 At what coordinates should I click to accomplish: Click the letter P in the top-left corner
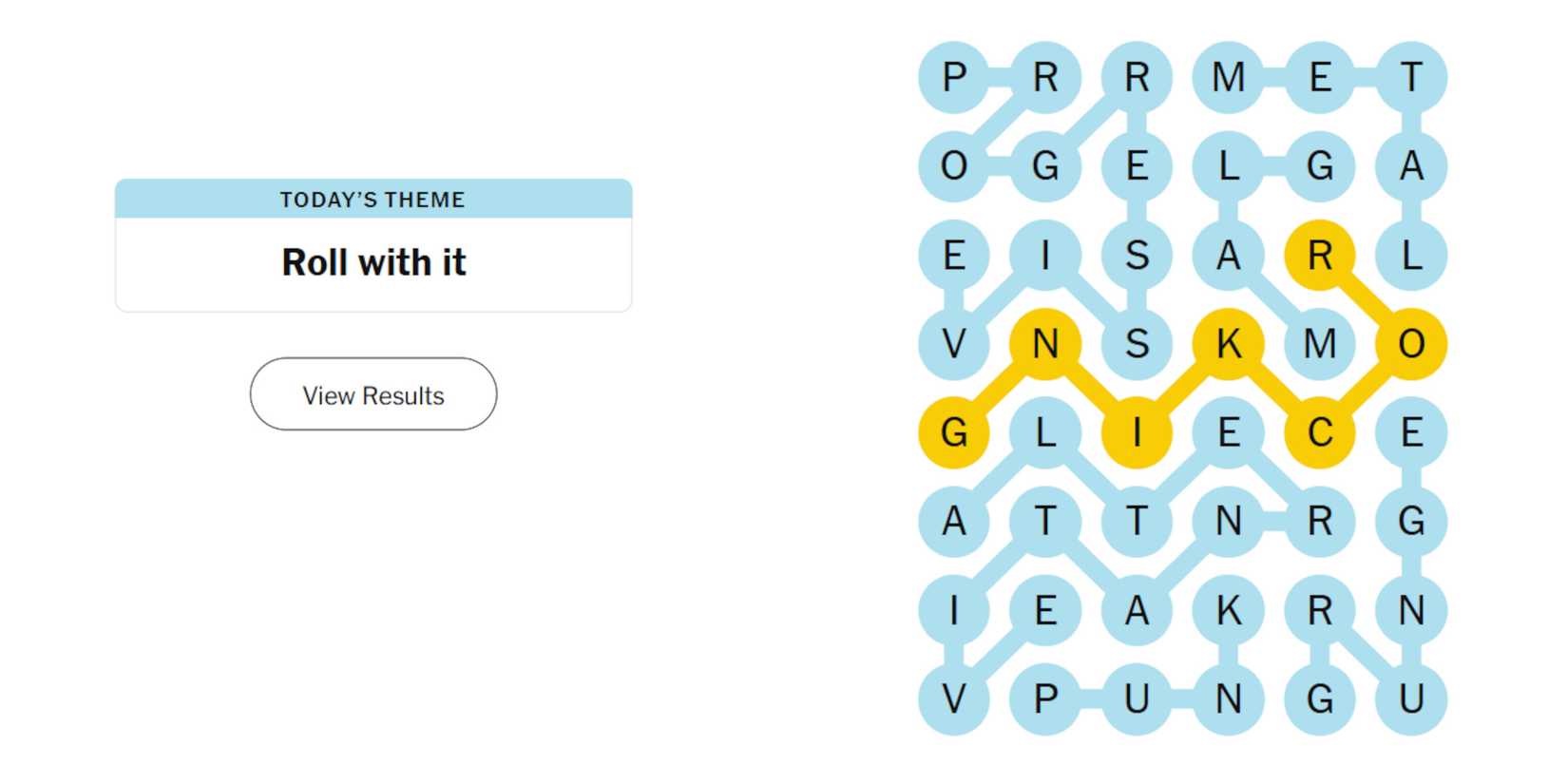(x=955, y=76)
